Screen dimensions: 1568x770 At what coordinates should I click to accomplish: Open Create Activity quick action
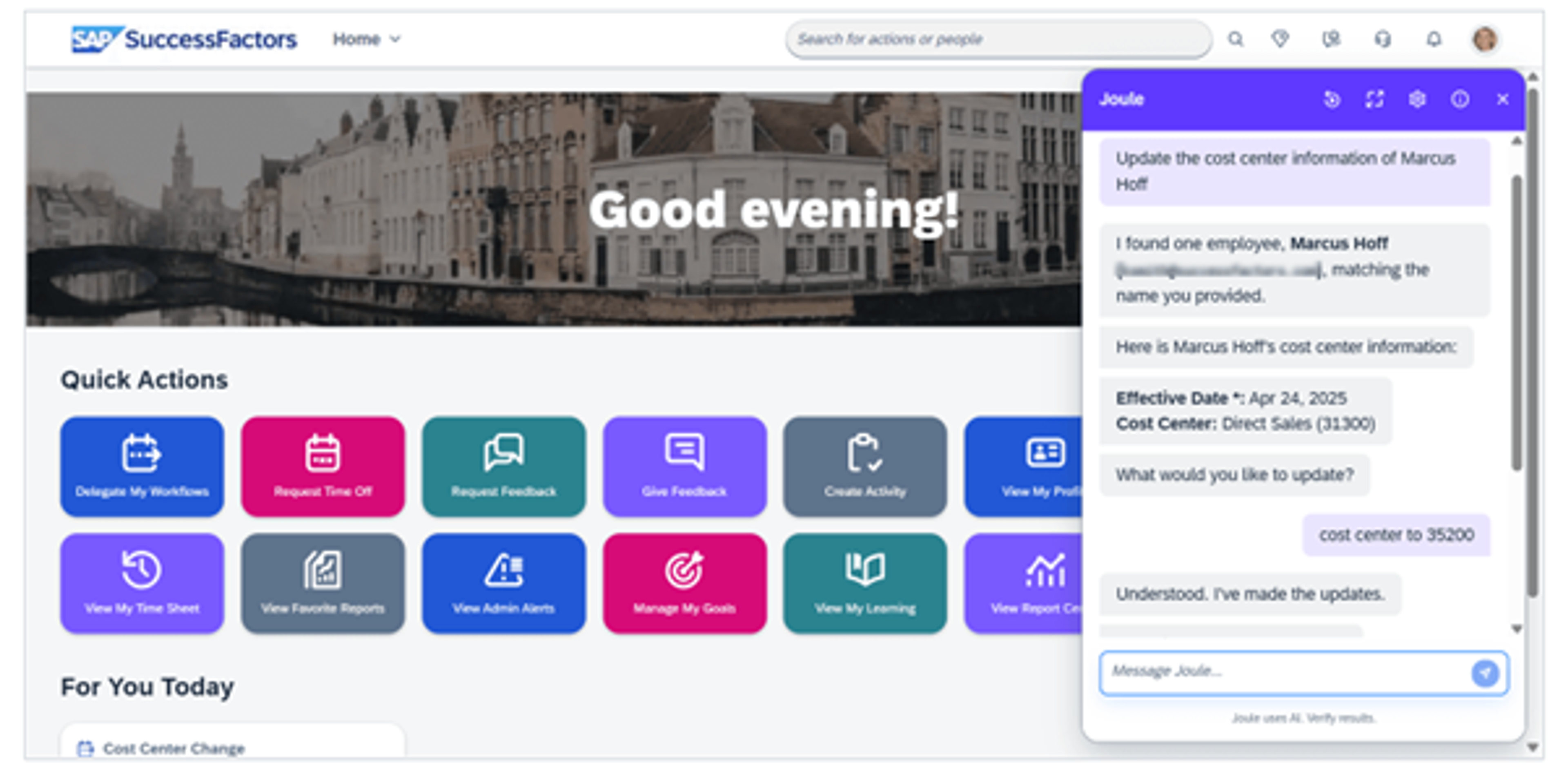(x=865, y=467)
